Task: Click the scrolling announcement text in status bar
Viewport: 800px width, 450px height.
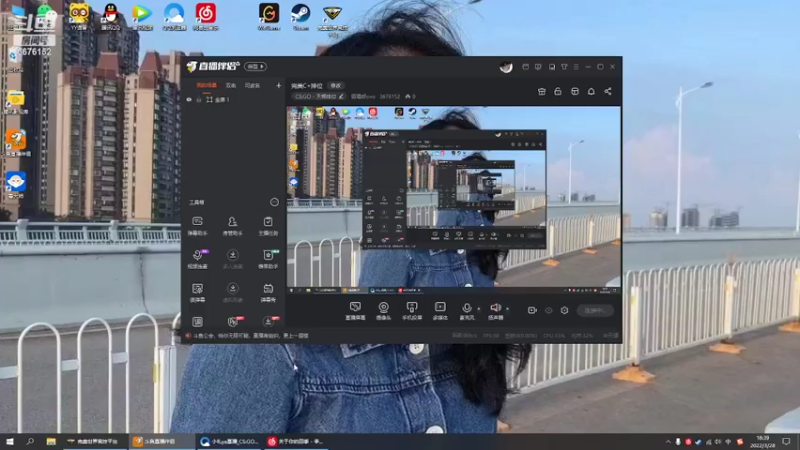Action: pos(251,336)
